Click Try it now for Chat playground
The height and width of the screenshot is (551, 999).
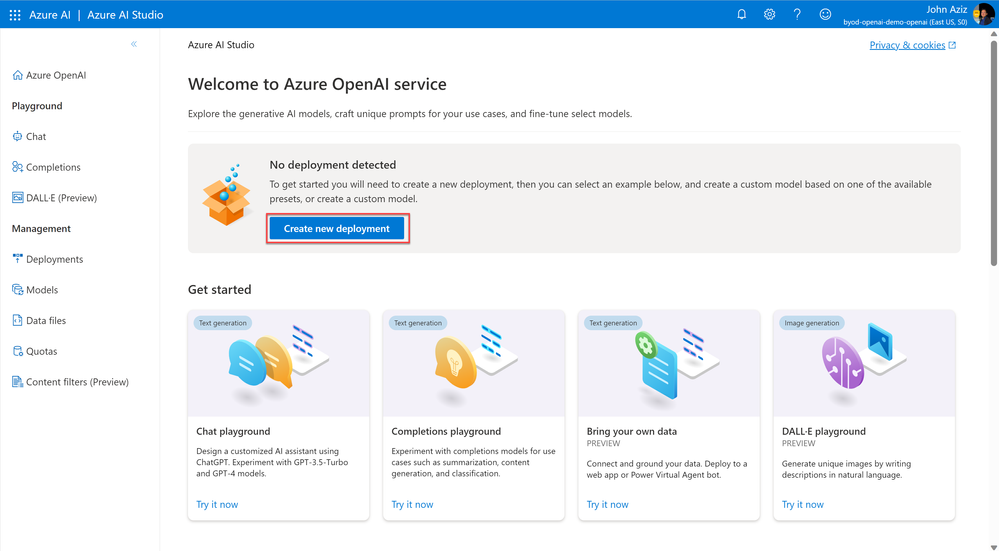(x=217, y=504)
